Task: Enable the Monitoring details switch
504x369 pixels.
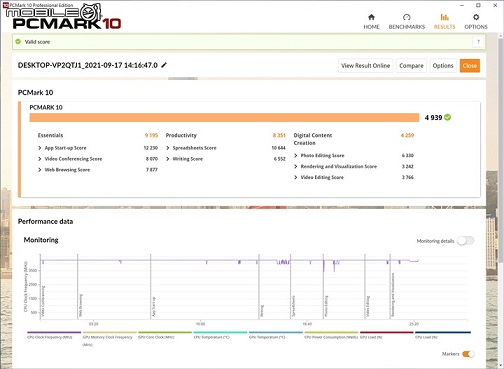Action: 466,241
